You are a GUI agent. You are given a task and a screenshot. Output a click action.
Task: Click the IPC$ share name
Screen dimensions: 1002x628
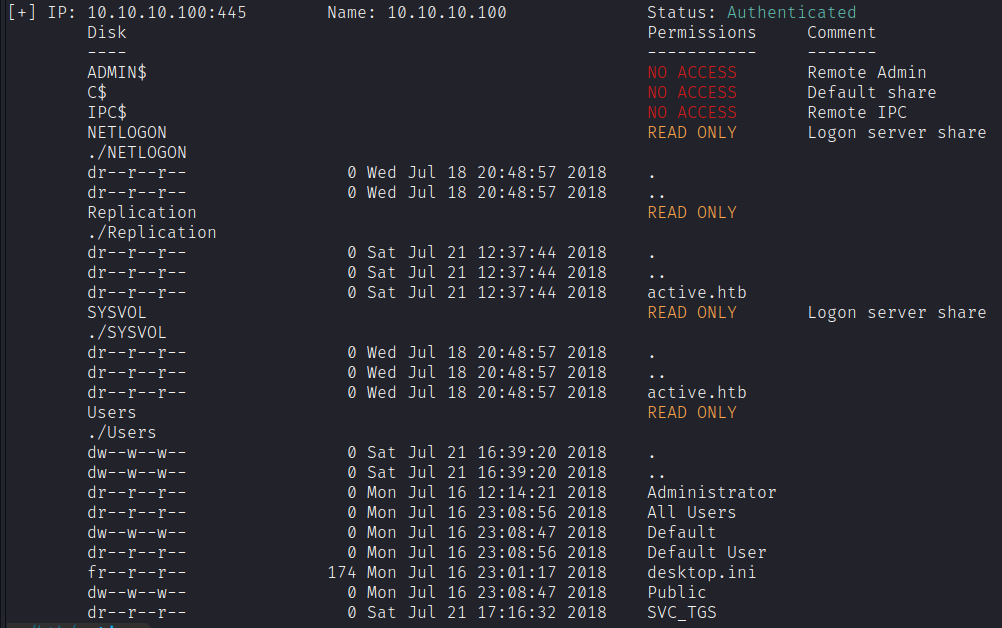[x=107, y=112]
